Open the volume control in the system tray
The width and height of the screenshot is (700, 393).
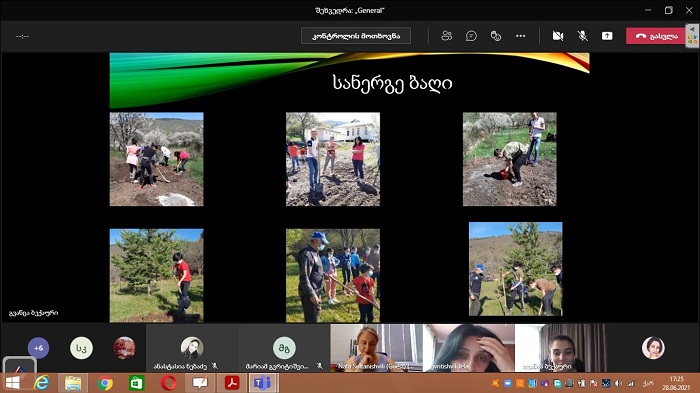618,383
